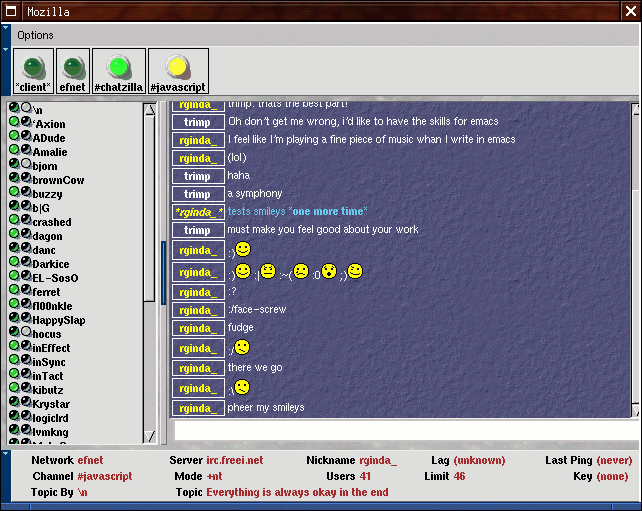Select user Amalie in the user list
The height and width of the screenshot is (511, 642).
coord(50,152)
